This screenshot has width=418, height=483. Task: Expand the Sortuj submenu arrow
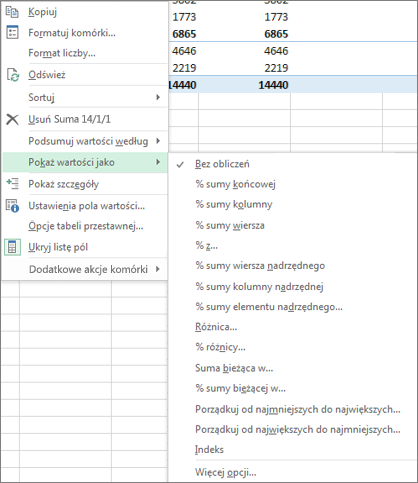158,97
